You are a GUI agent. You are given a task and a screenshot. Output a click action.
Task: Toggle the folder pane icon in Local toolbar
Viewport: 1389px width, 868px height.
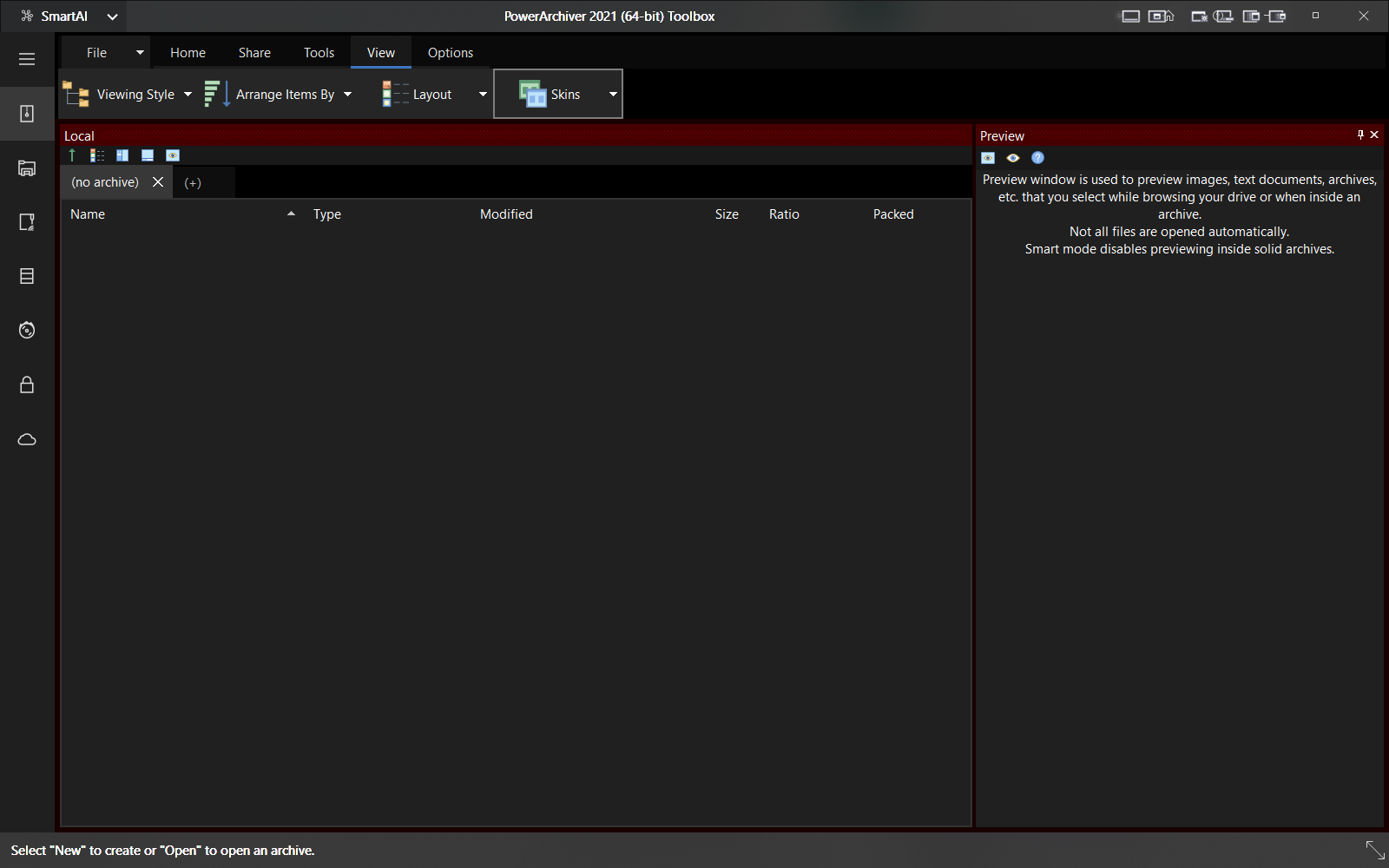coord(122,155)
